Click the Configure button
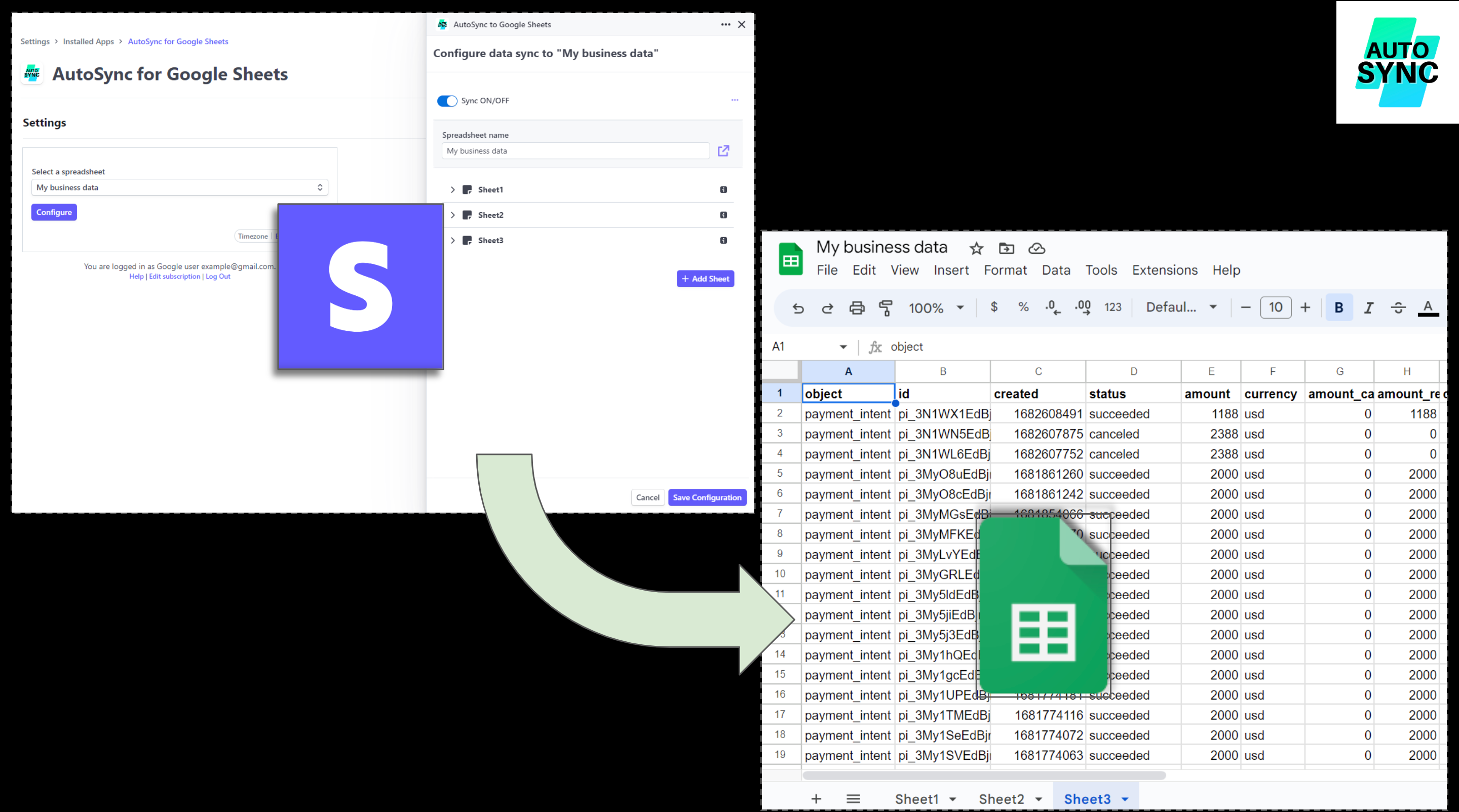Screen dimensions: 1459x812 [54, 212]
